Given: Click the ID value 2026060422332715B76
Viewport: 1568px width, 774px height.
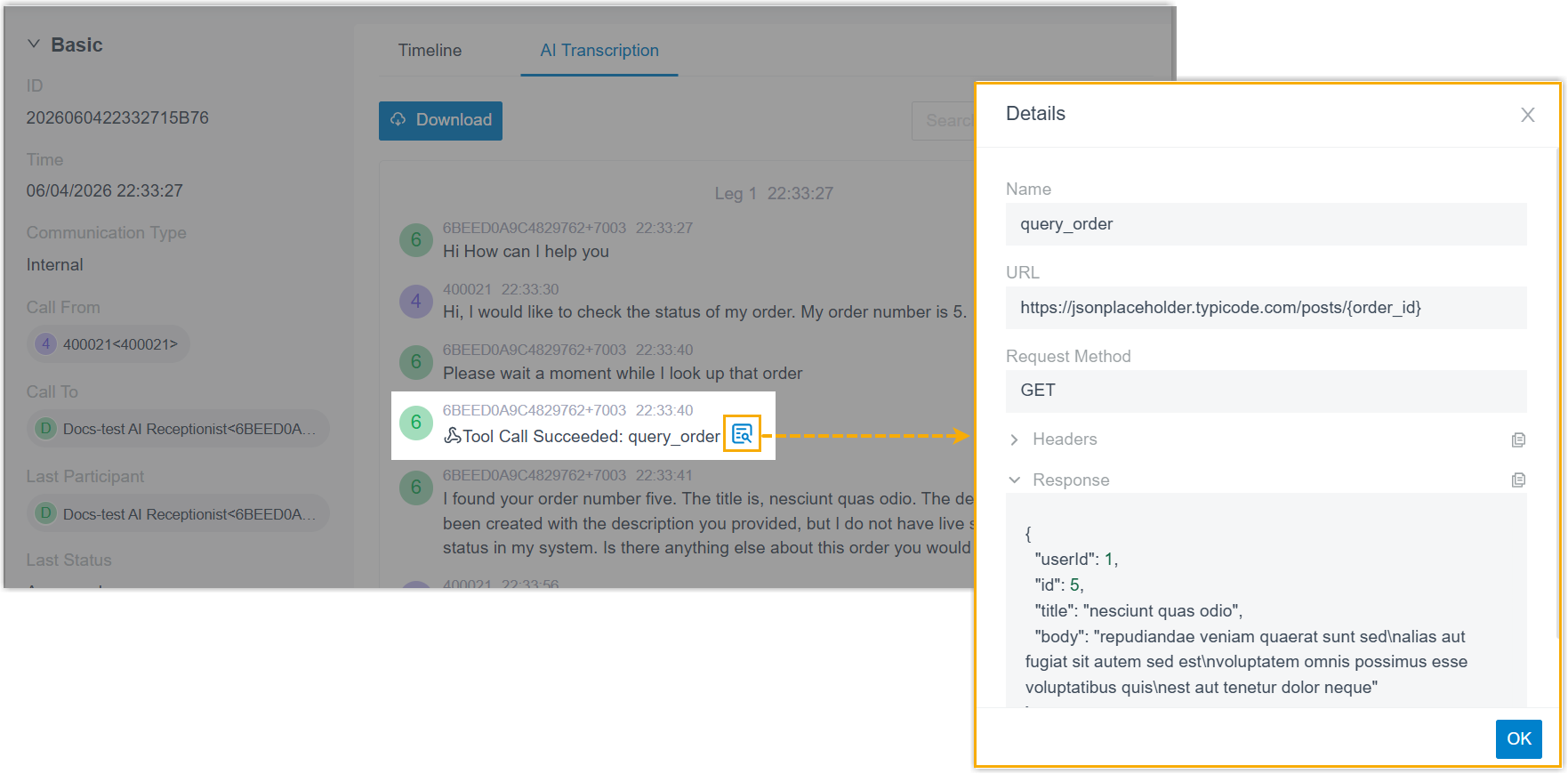Looking at the screenshot, I should (117, 117).
